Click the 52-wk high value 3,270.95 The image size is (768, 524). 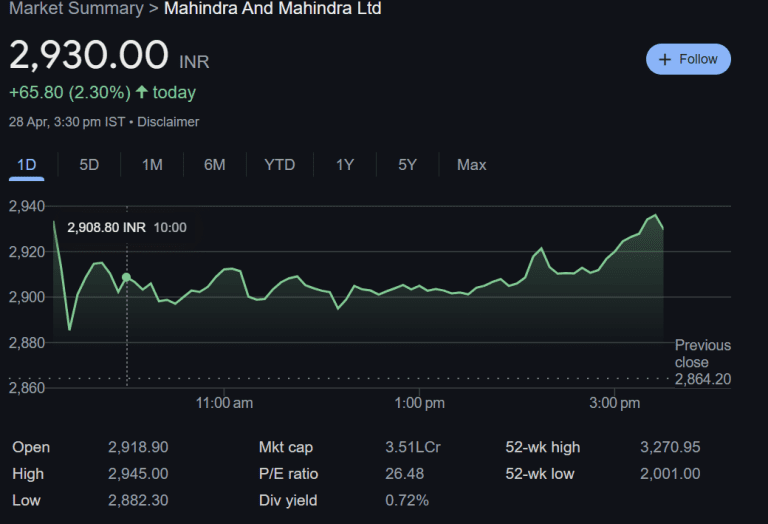[x=670, y=447]
